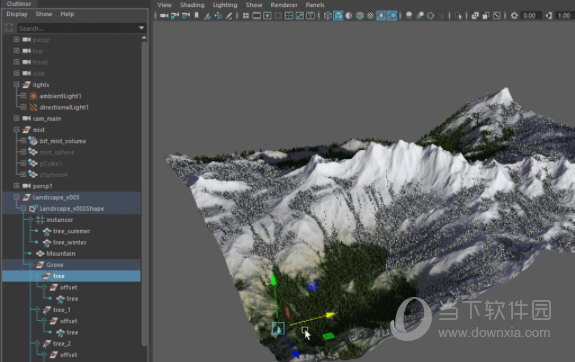Collapse the landscape_v003 node

[16, 197]
